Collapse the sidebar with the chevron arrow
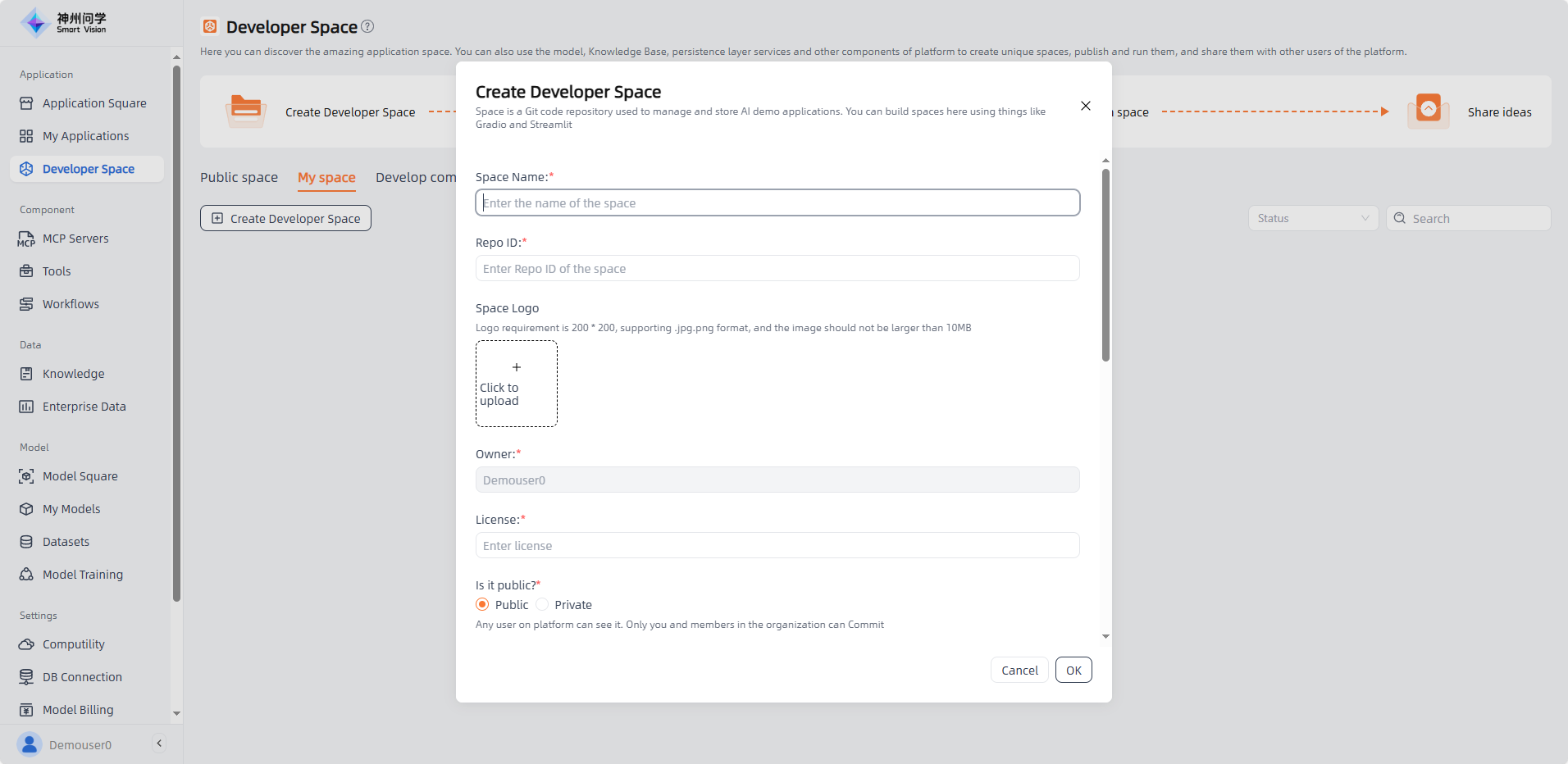 159,744
